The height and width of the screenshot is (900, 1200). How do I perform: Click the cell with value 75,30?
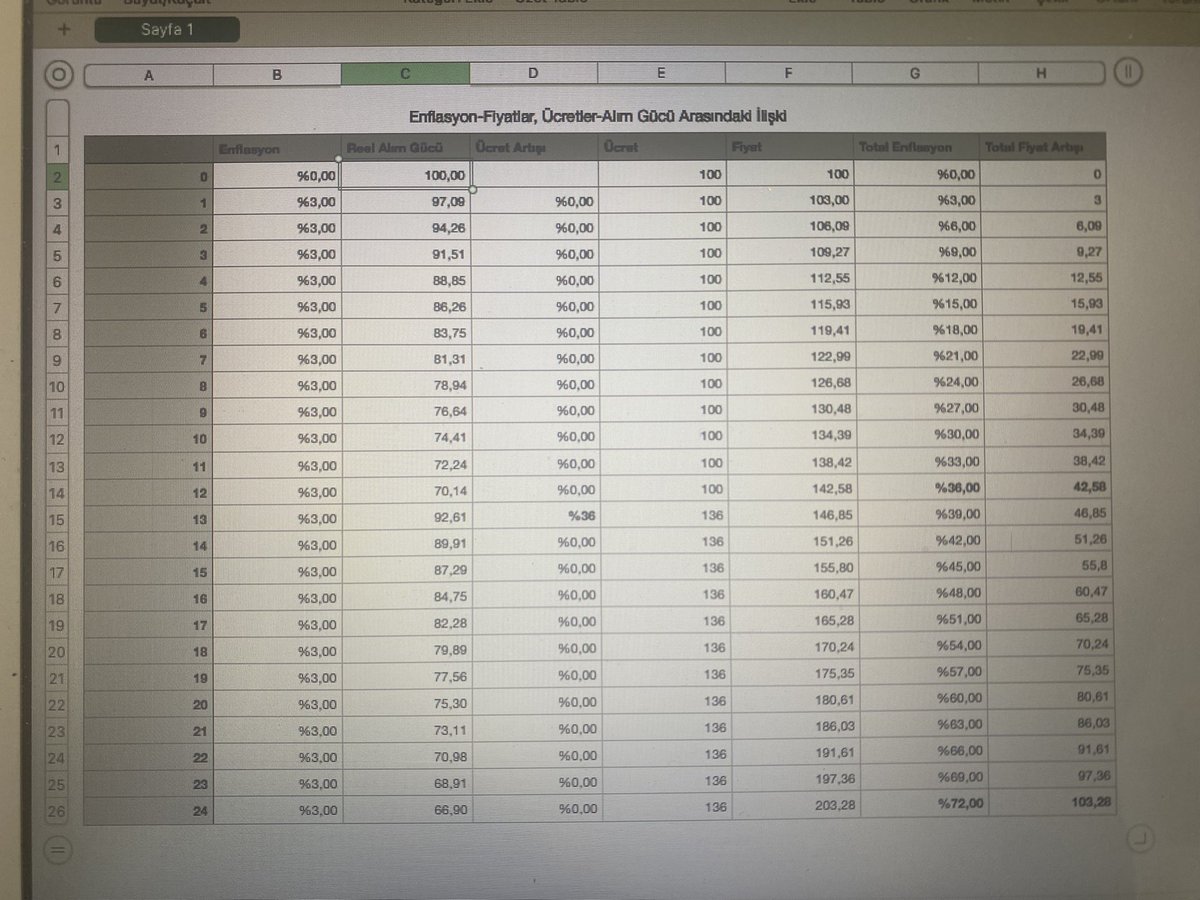pyautogui.click(x=407, y=703)
